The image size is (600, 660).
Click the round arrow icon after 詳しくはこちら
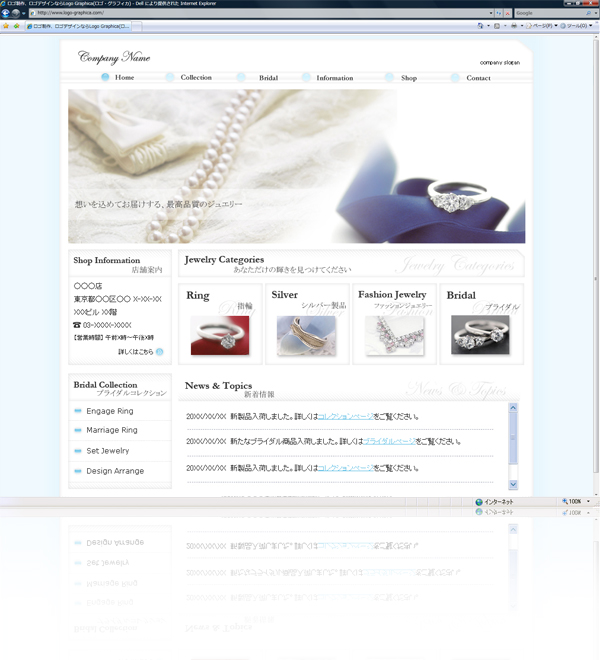(160, 351)
